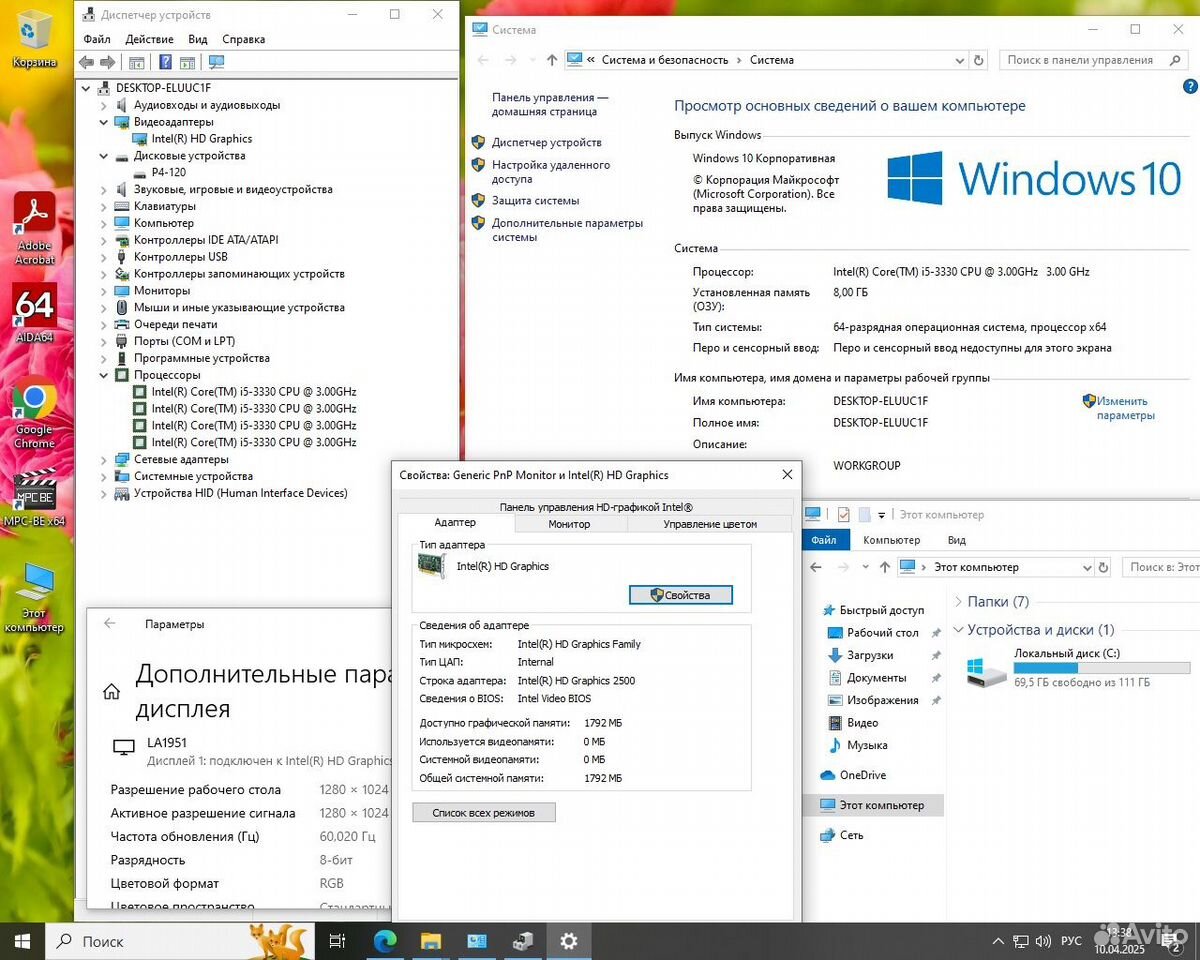Click up arrow in Explorer navigation bar
The image size is (1200, 960).
point(884,567)
